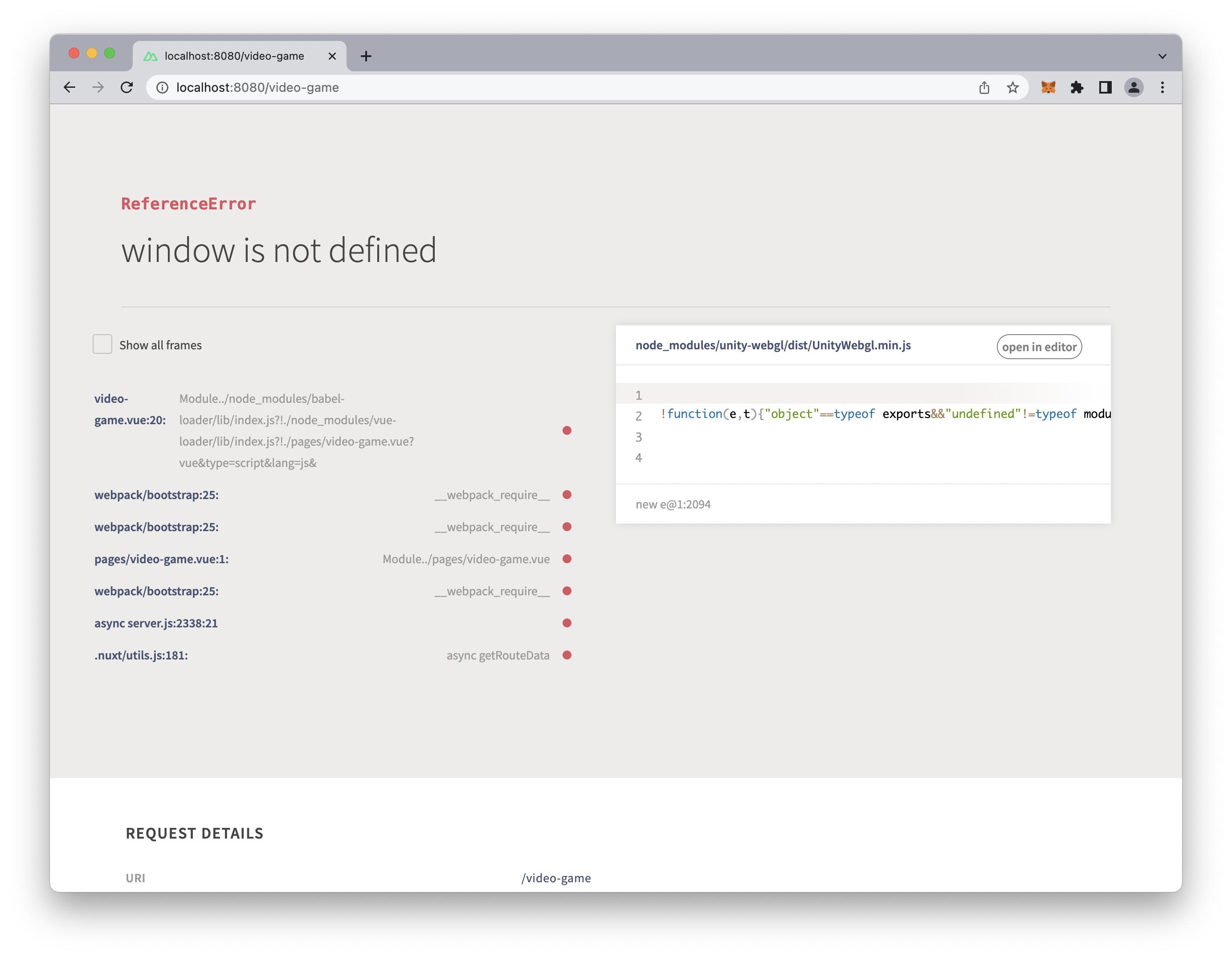Click the reload page icon

tap(127, 87)
